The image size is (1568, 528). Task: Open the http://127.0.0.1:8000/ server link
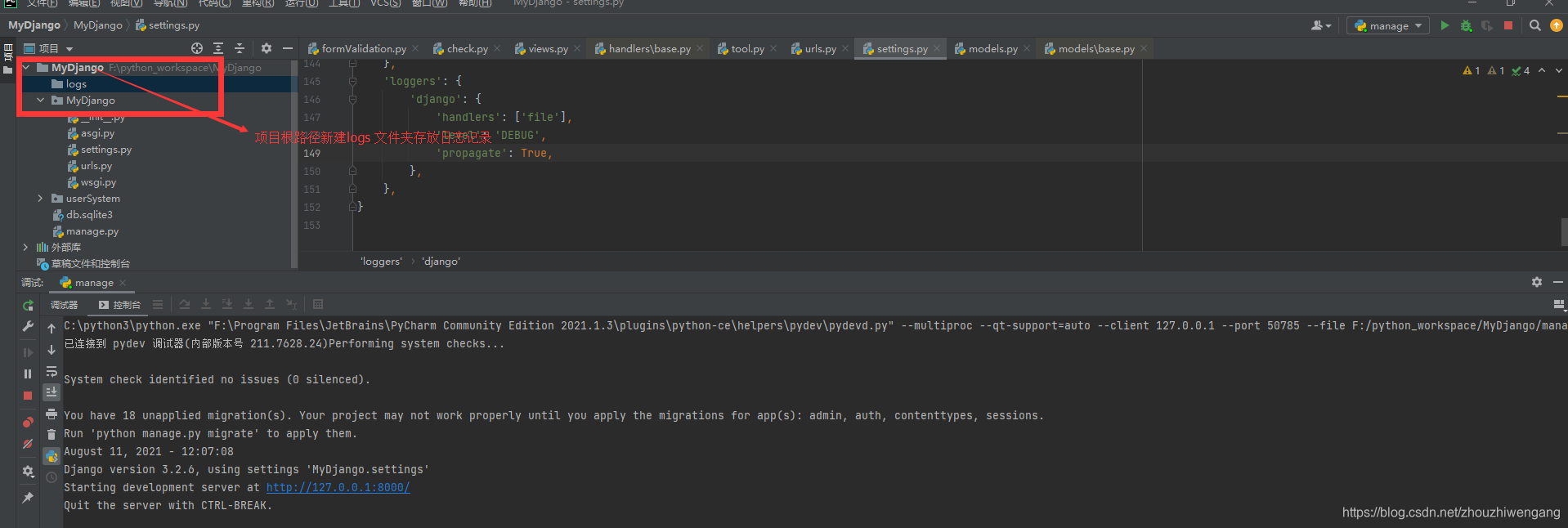click(338, 487)
